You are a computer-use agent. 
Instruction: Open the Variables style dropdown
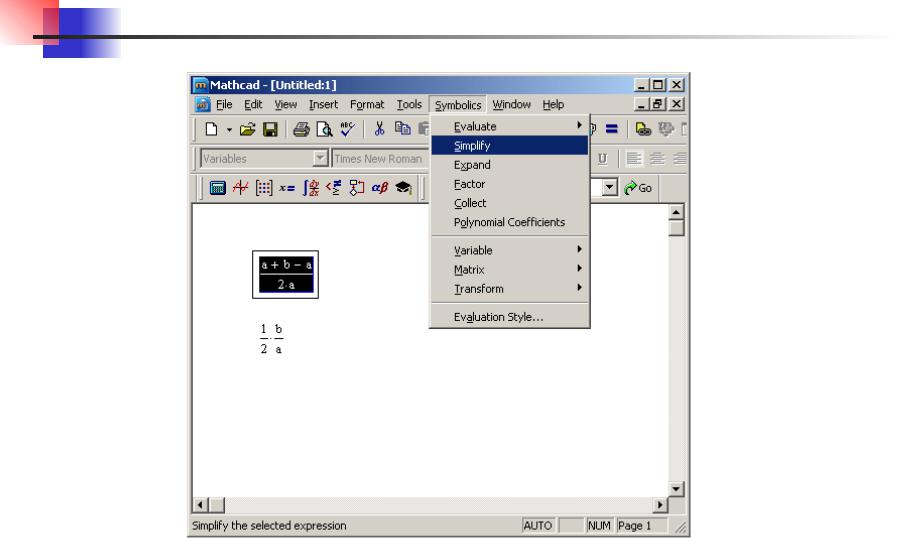pos(320,158)
